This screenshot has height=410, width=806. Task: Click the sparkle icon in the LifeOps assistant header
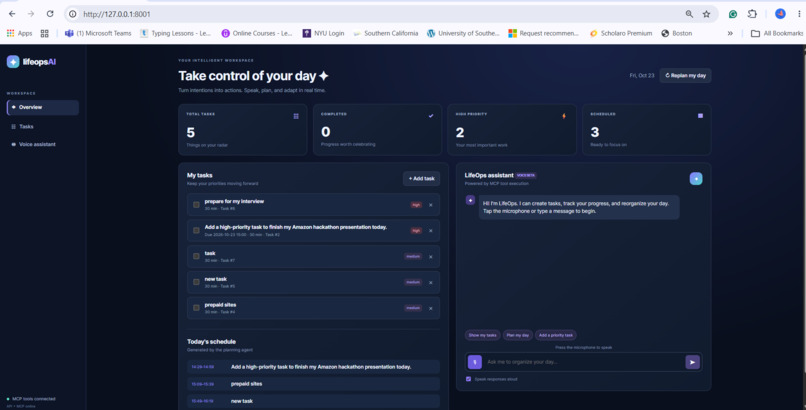[696, 179]
